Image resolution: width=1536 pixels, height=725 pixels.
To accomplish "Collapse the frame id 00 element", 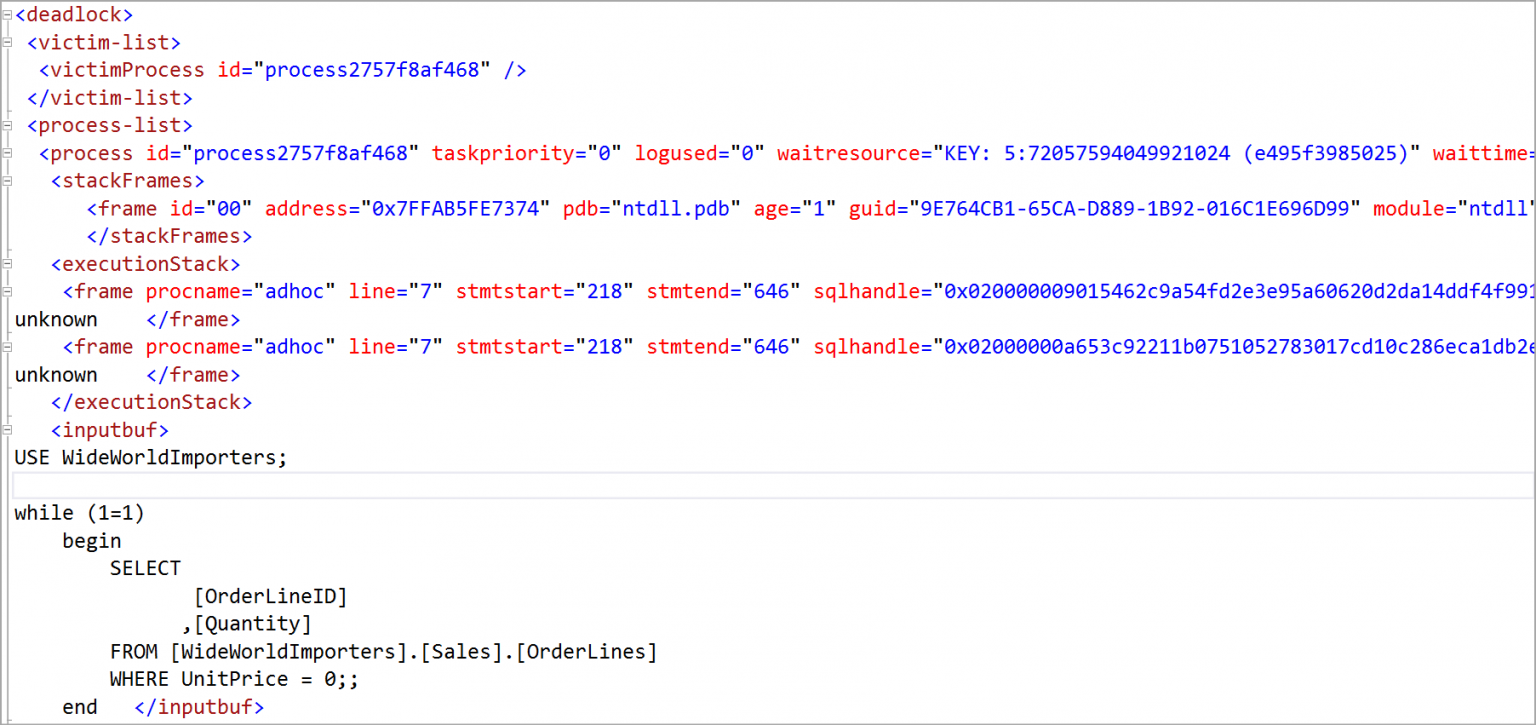I will pos(8,208).
